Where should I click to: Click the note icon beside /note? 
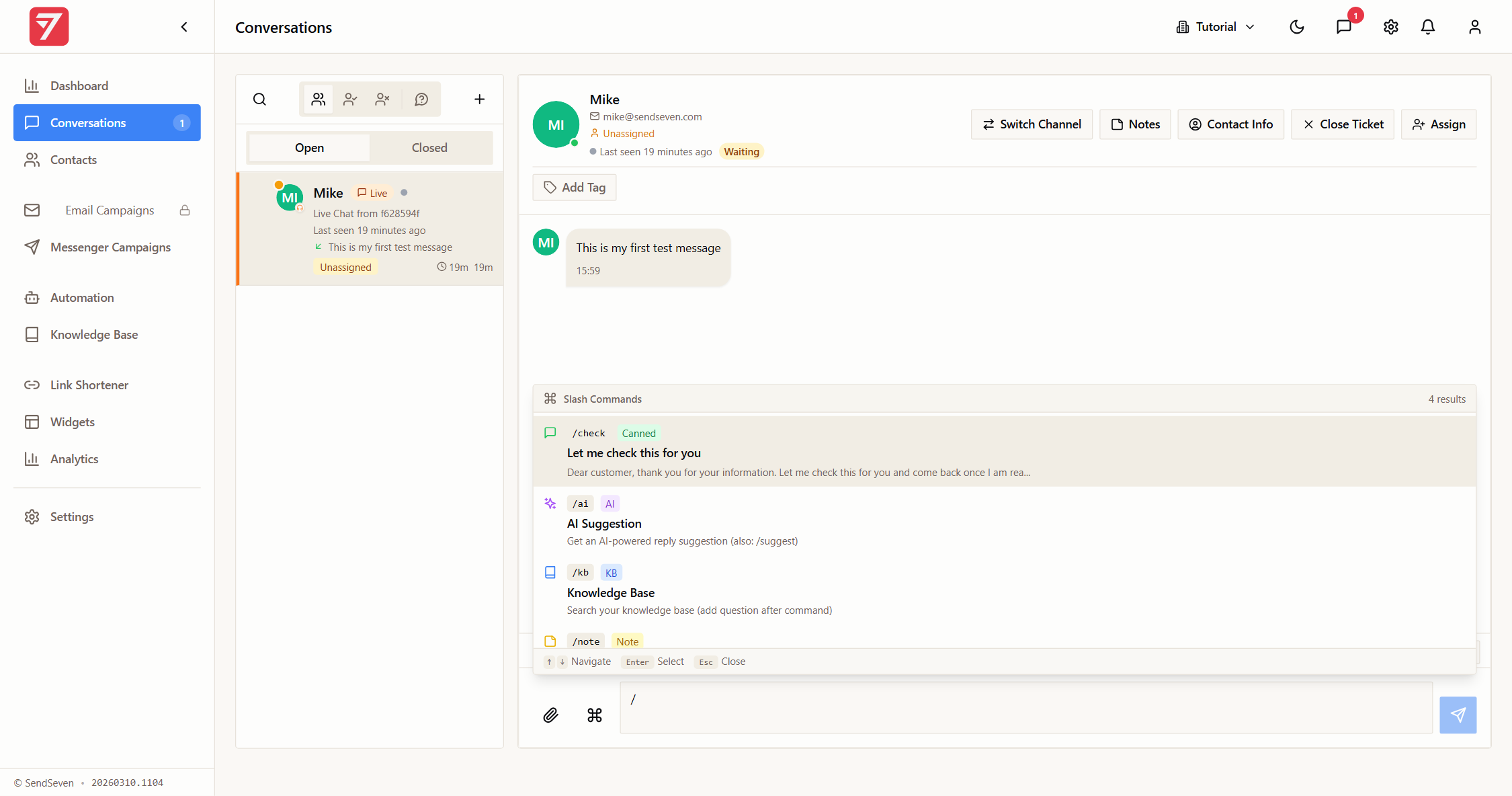(x=550, y=641)
